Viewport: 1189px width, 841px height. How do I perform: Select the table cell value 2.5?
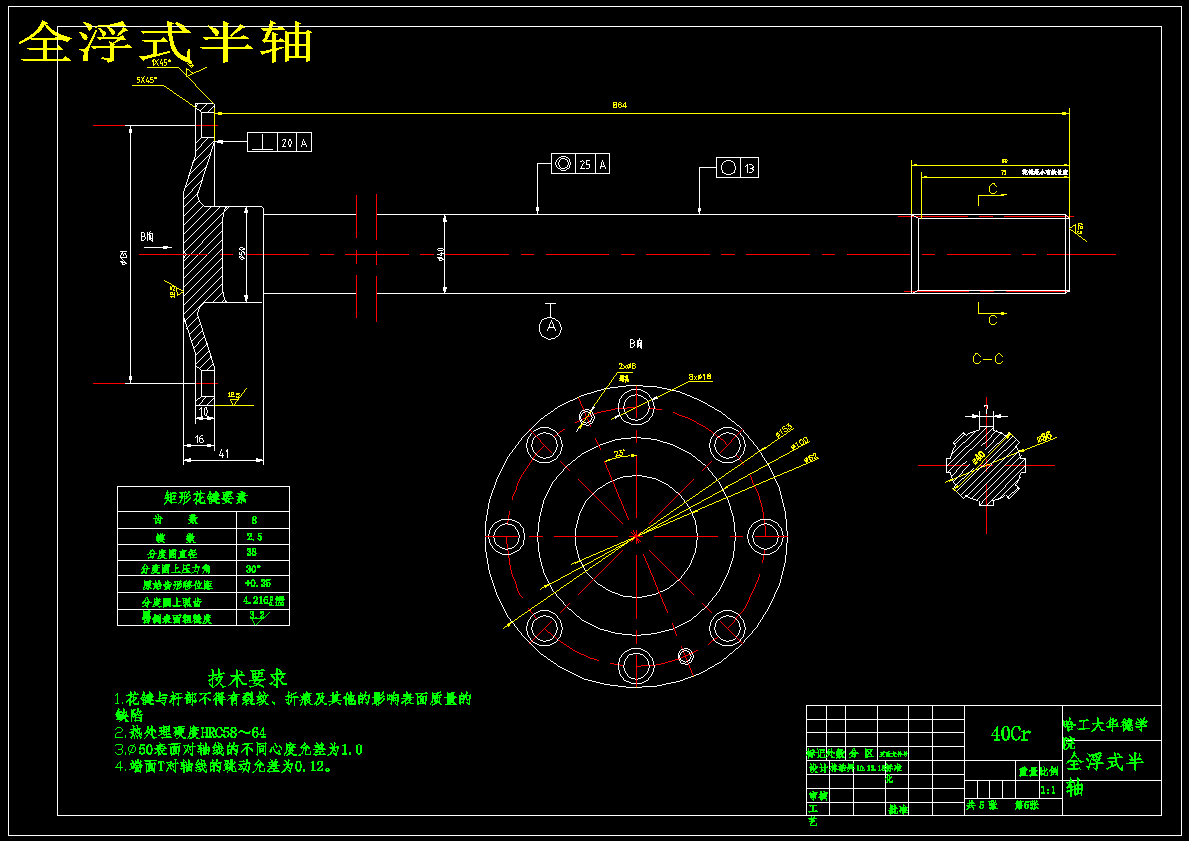coord(254,537)
